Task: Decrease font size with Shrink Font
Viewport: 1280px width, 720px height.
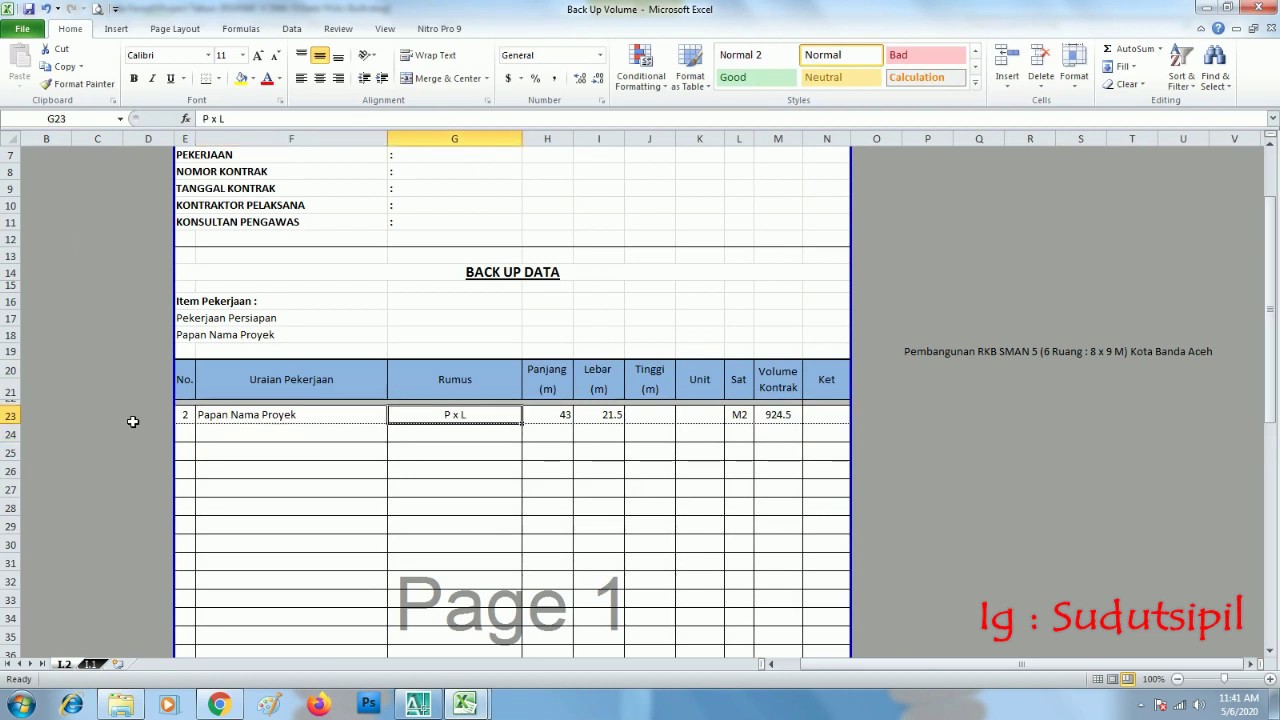Action: point(275,55)
